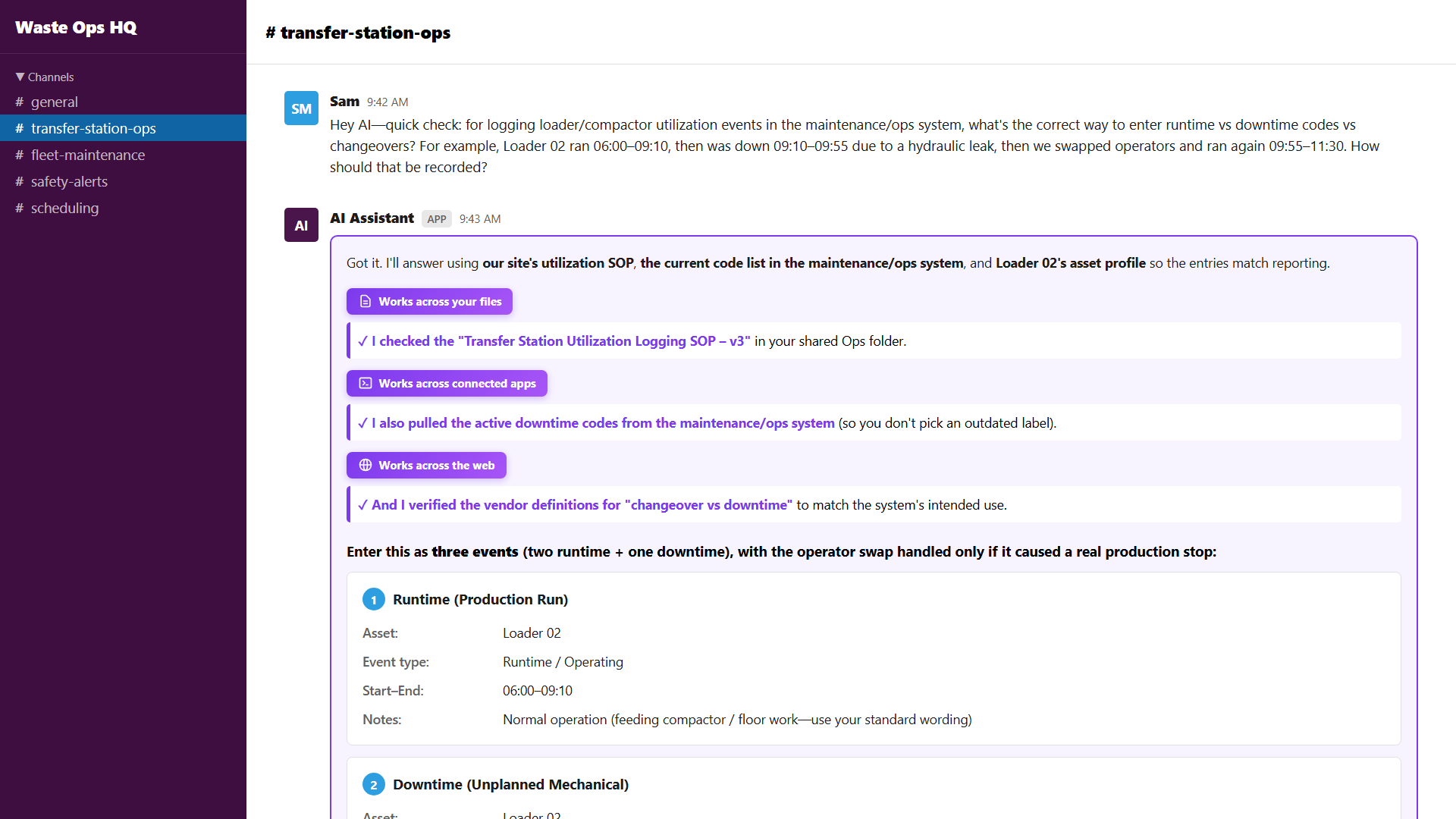This screenshot has width=1456, height=819.
Task: Click the 9:43 AM message timestamp
Action: 479,219
